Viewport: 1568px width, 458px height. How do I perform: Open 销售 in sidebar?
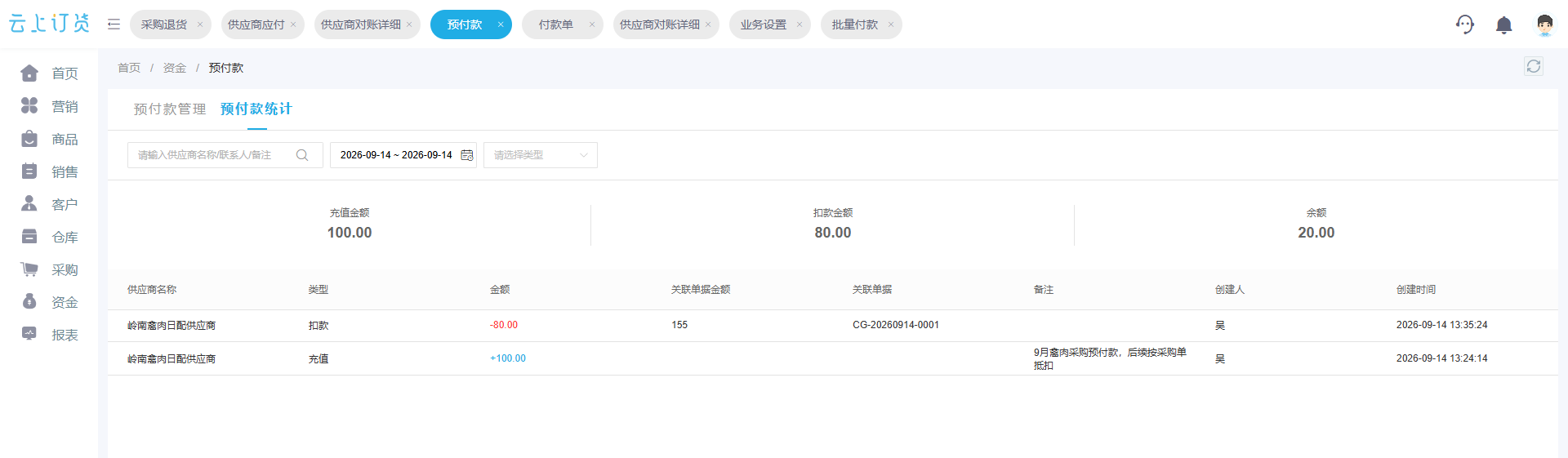tap(50, 171)
